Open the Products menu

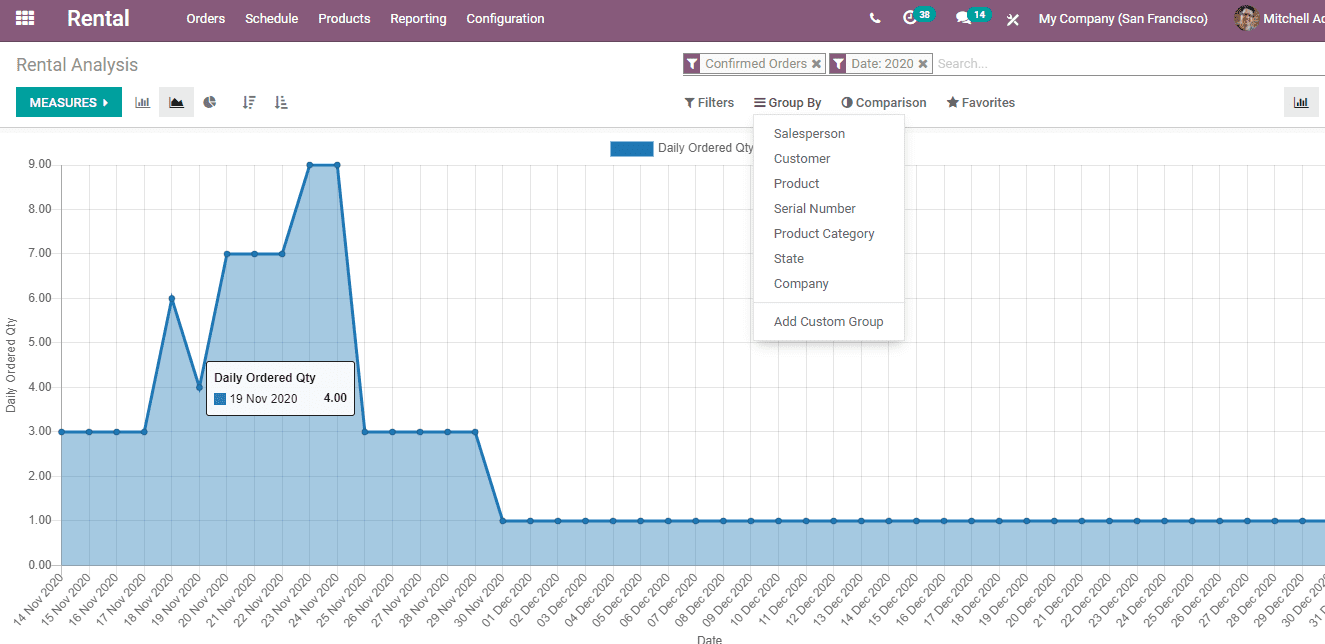point(344,19)
